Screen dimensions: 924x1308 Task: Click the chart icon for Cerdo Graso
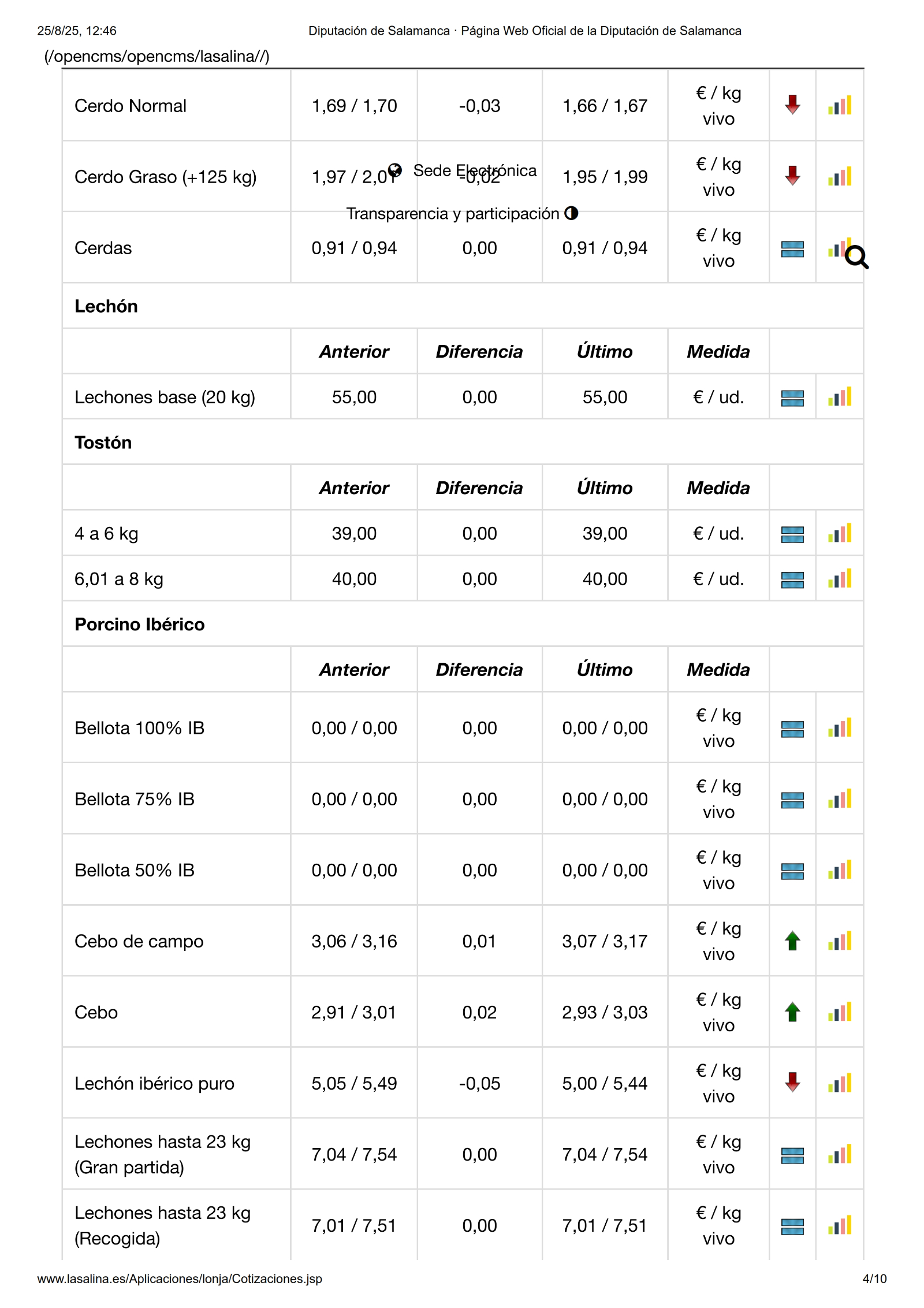839,177
